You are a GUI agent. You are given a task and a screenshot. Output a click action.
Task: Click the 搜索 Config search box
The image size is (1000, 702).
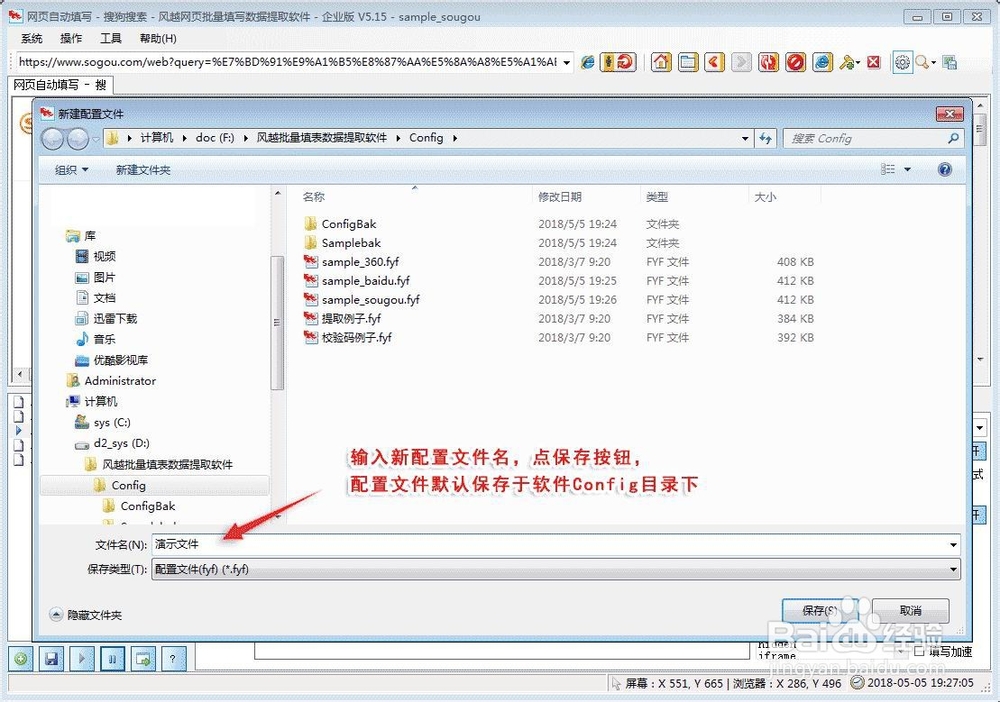pyautogui.click(x=872, y=138)
